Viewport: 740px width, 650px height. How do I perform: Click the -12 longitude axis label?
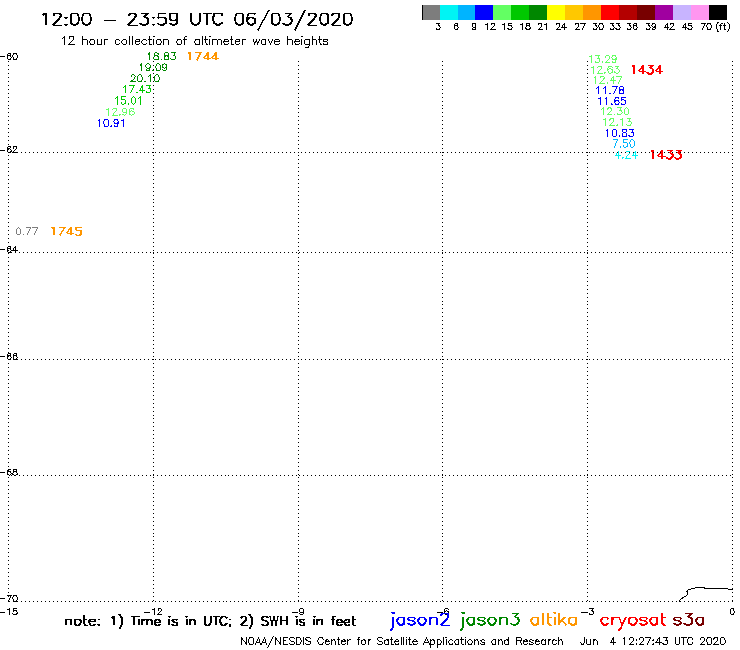coord(153,612)
